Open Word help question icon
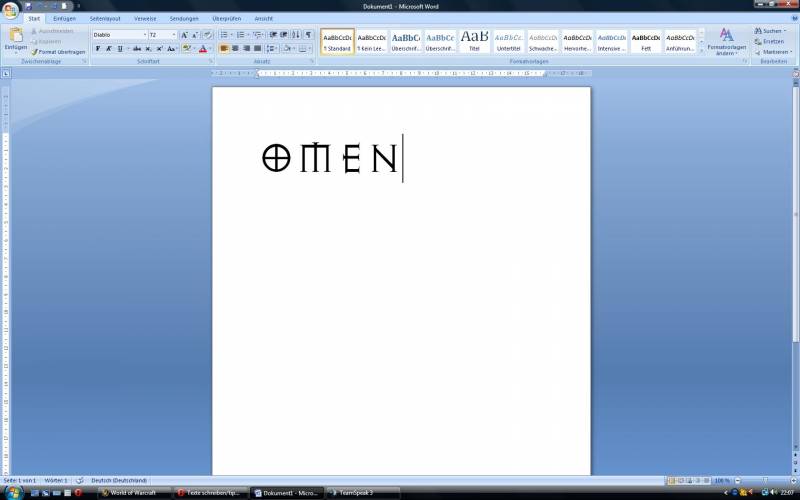Image resolution: width=800 pixels, height=500 pixels. tap(794, 18)
